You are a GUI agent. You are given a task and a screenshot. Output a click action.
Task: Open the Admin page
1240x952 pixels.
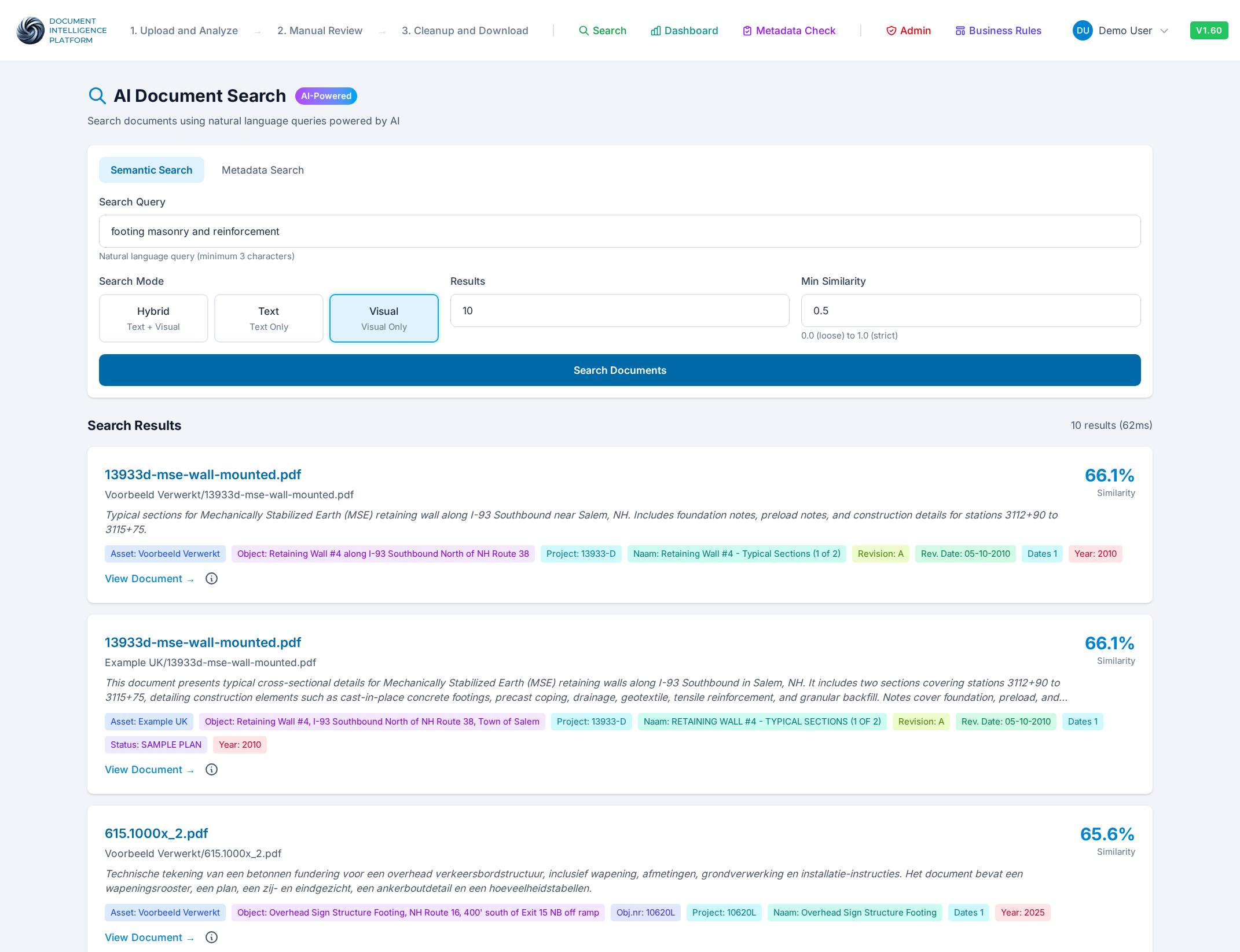coord(908,31)
